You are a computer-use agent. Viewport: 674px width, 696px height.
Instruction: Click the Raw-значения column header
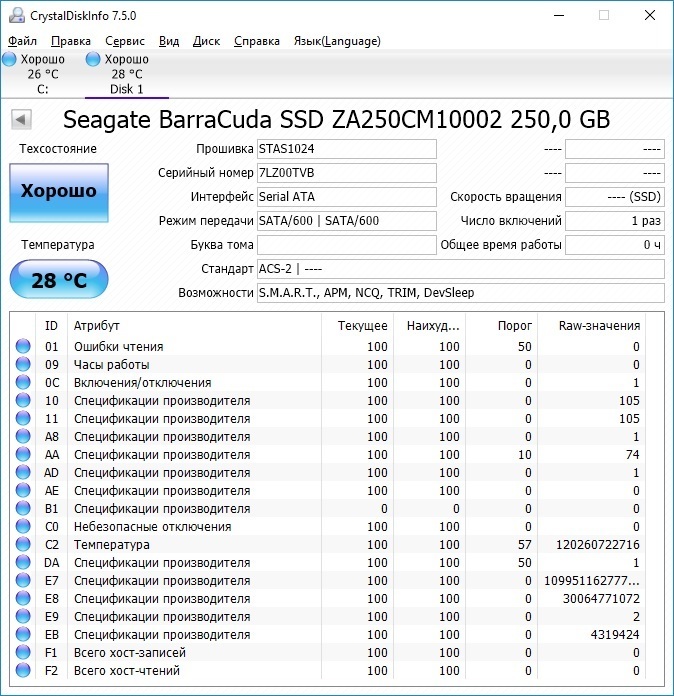(601, 325)
